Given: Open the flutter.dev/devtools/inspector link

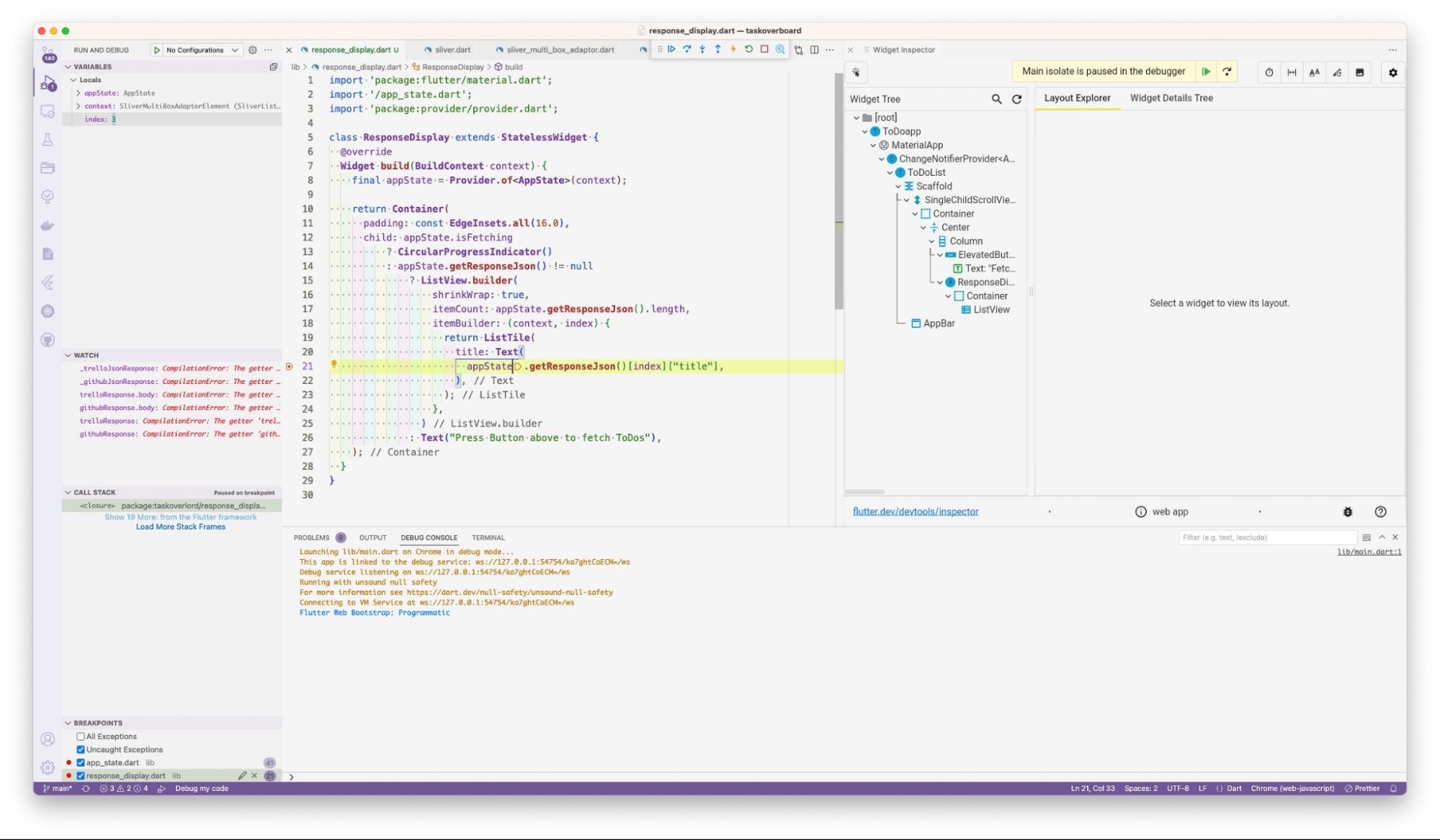Looking at the screenshot, I should [916, 511].
